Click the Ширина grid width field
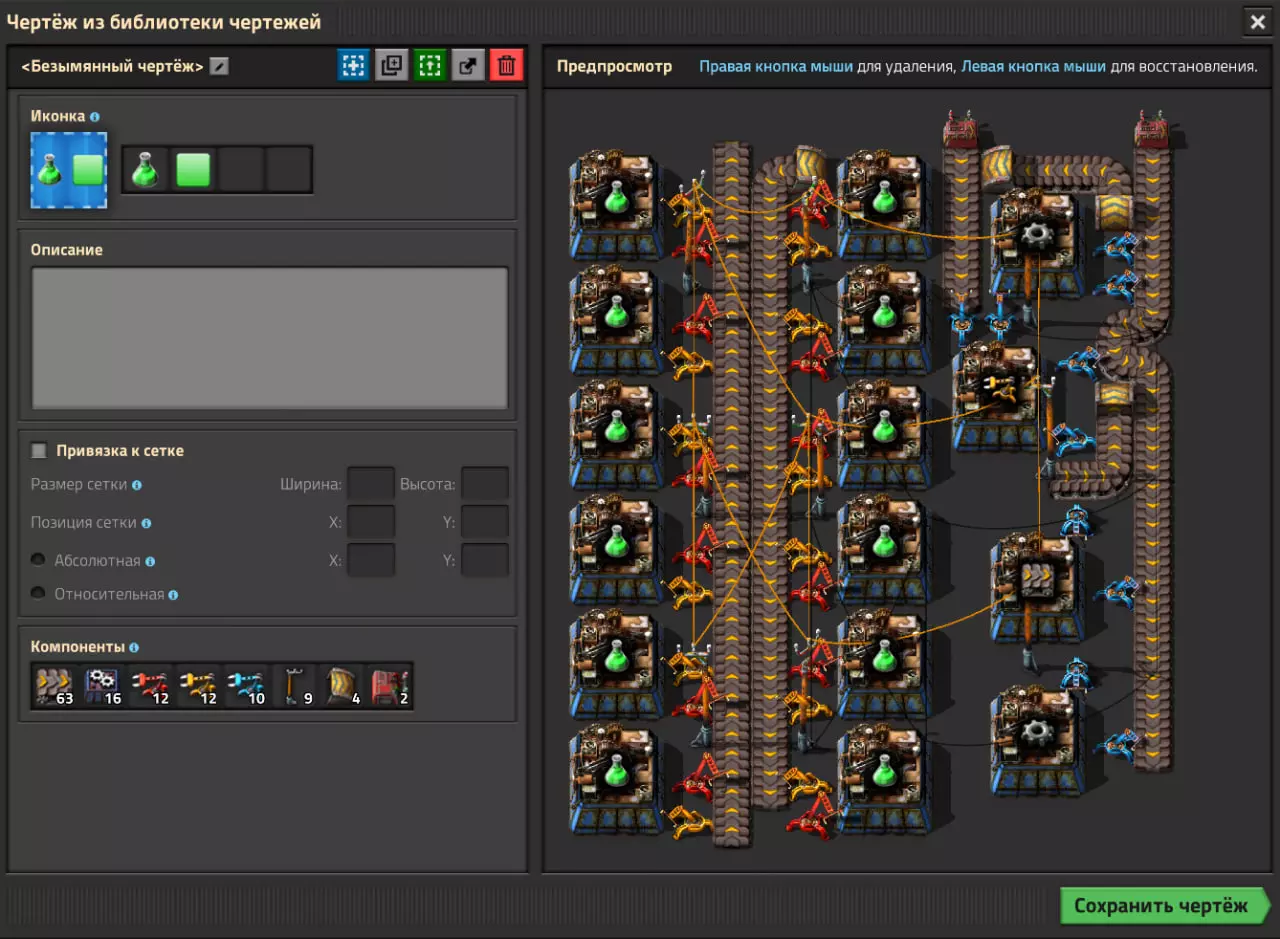 [x=371, y=484]
